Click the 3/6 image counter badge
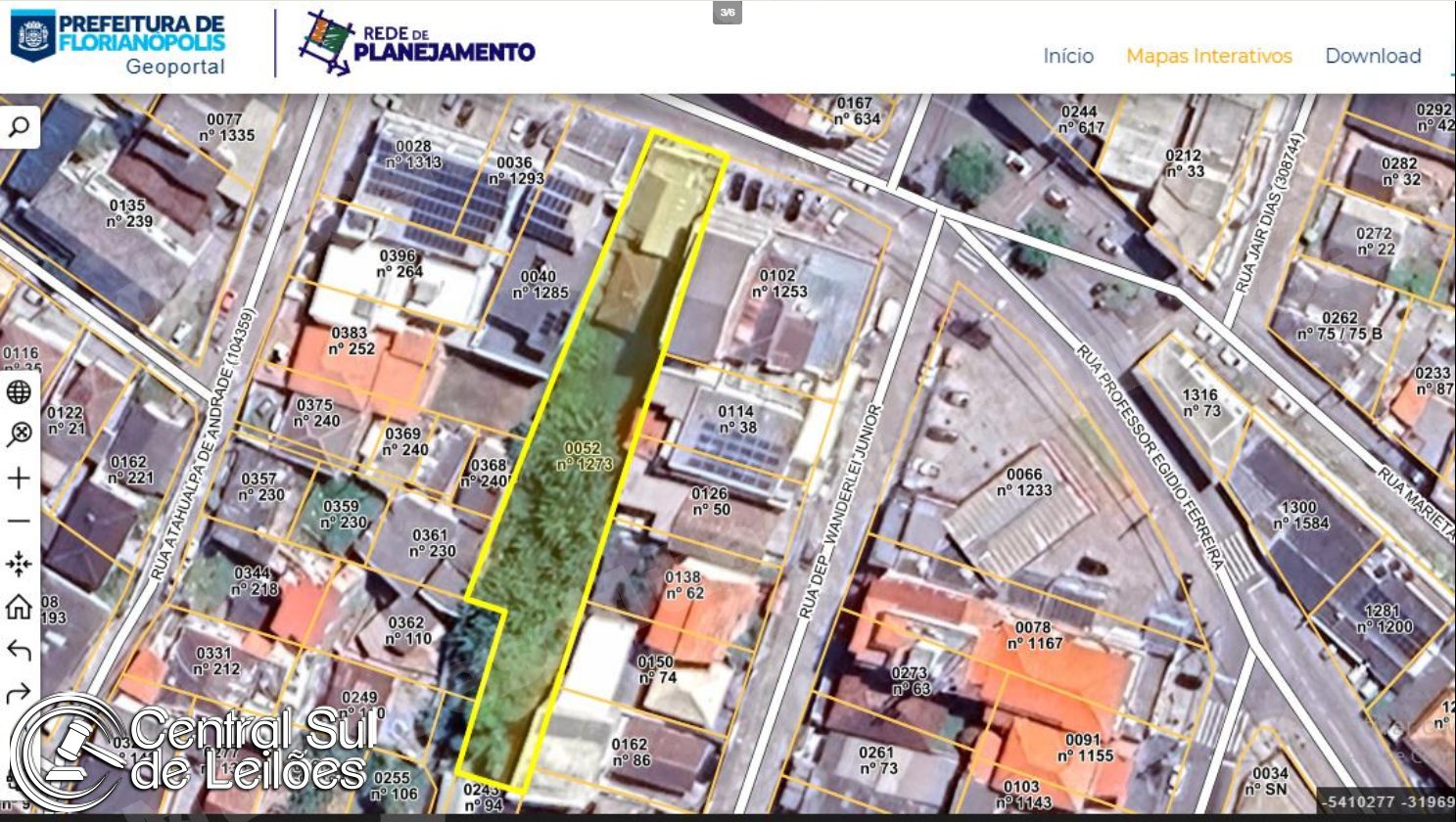The width and height of the screenshot is (1456, 822). 728,13
